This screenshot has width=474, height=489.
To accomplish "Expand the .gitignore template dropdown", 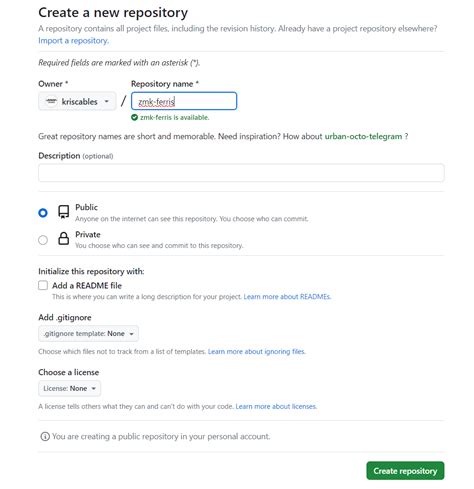I will pos(88,334).
